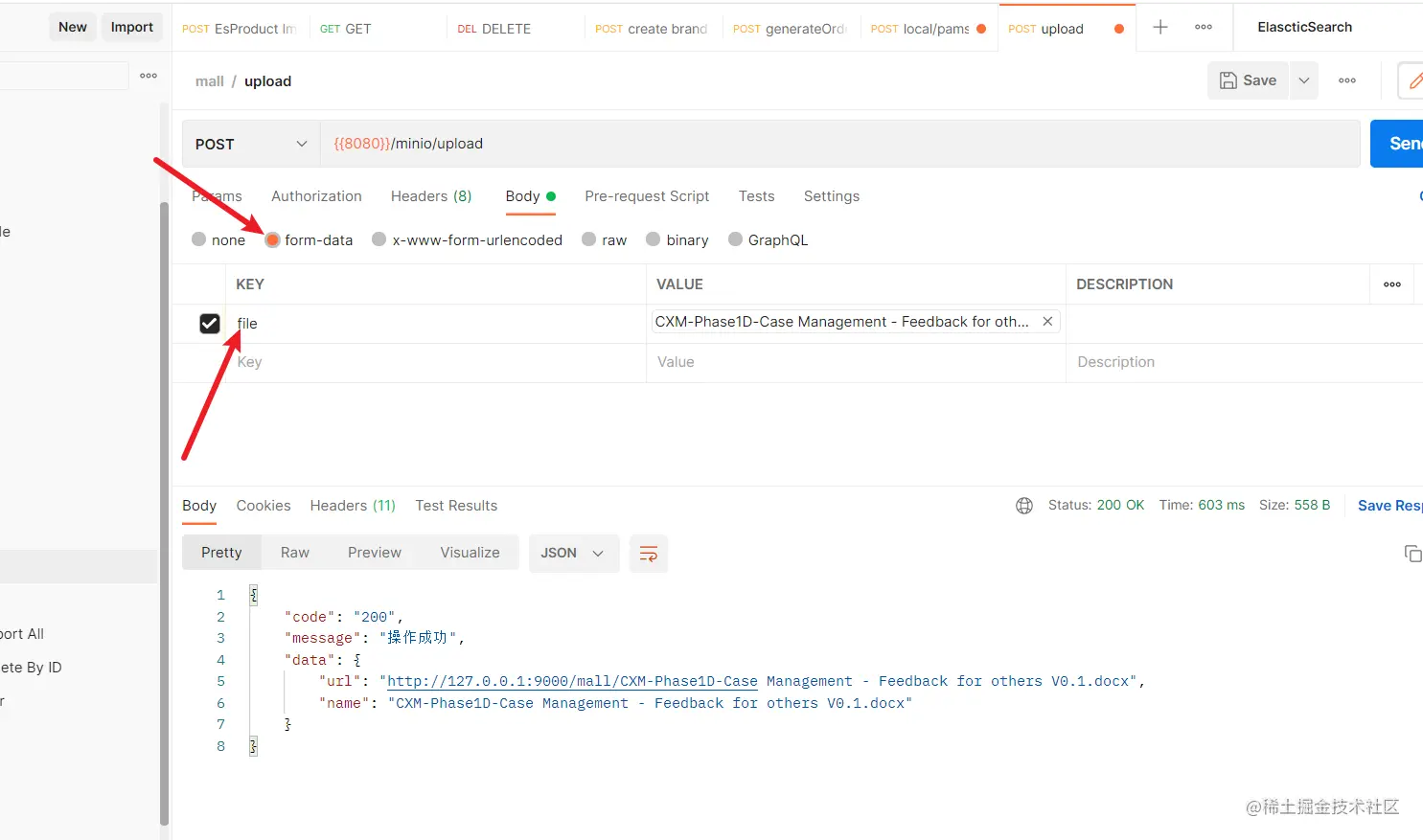Send the POST request

[x=1397, y=144]
